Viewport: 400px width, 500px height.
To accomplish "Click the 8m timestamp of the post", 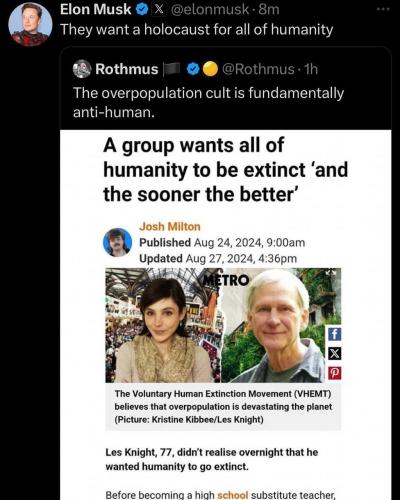I will tap(269, 10).
